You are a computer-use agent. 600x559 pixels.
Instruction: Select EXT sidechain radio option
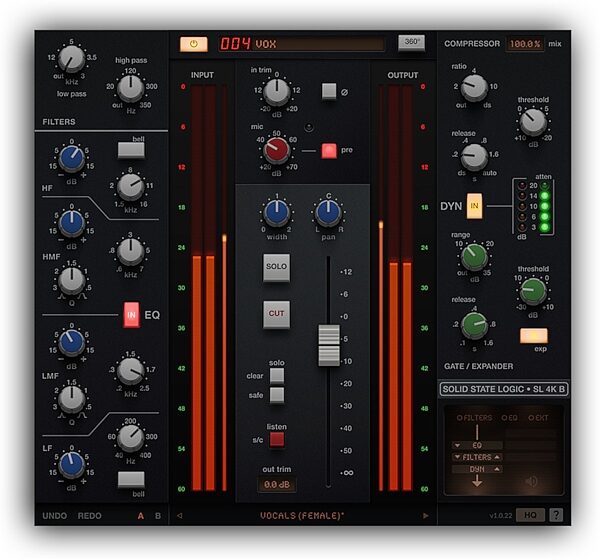(x=538, y=418)
